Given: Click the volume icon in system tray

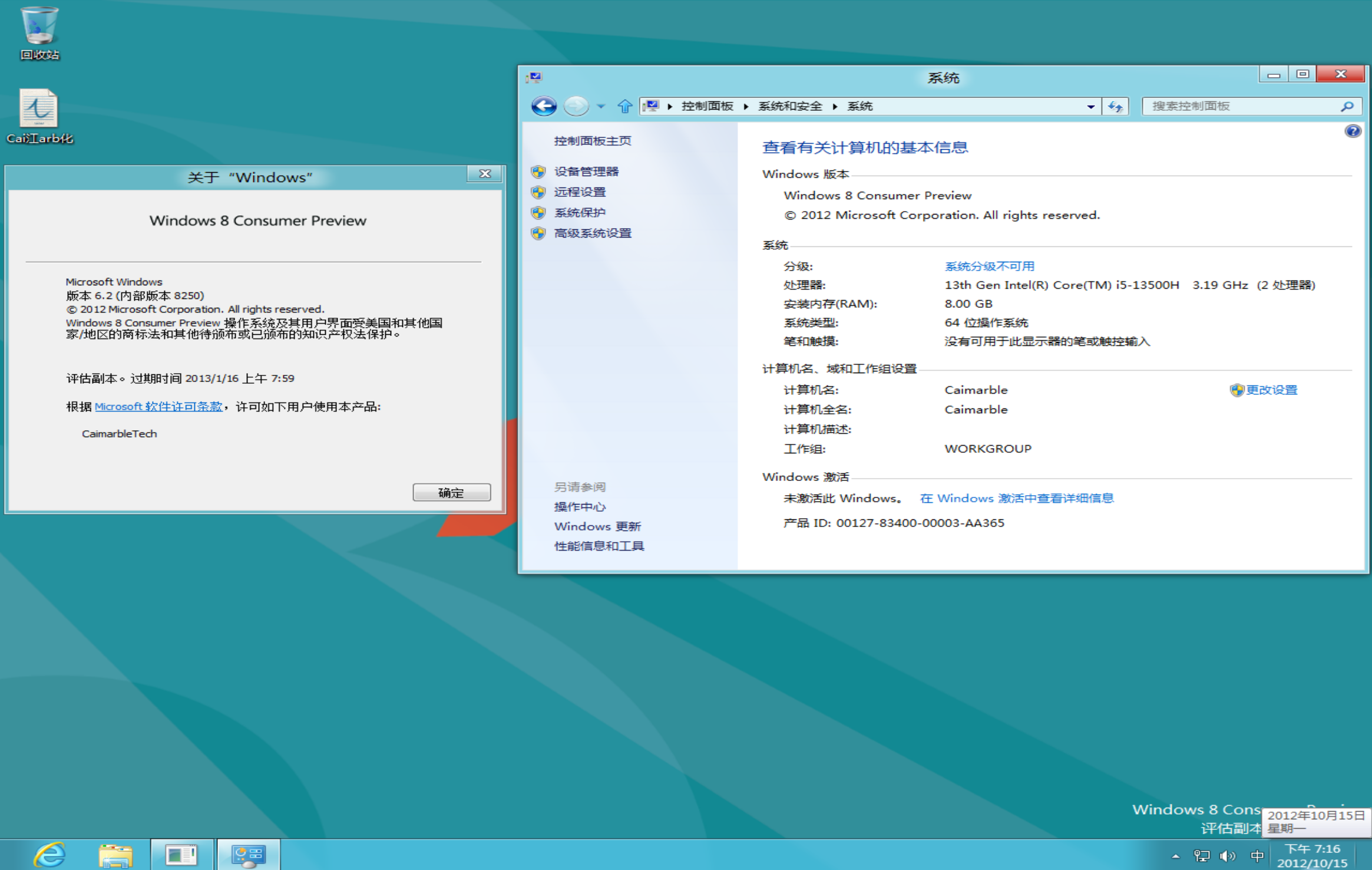Looking at the screenshot, I should (1227, 855).
